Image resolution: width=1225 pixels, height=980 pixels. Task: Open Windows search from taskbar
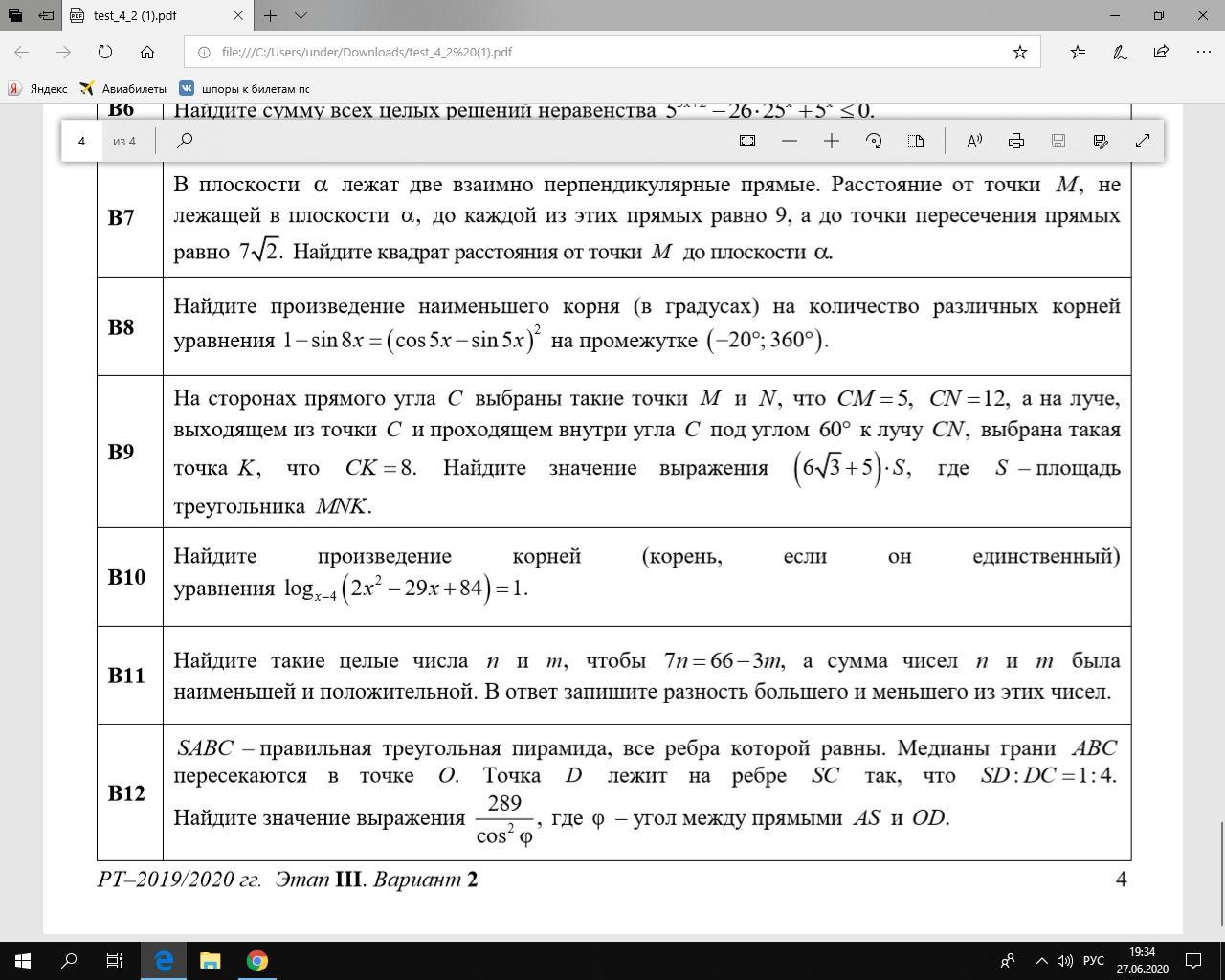pos(69,961)
